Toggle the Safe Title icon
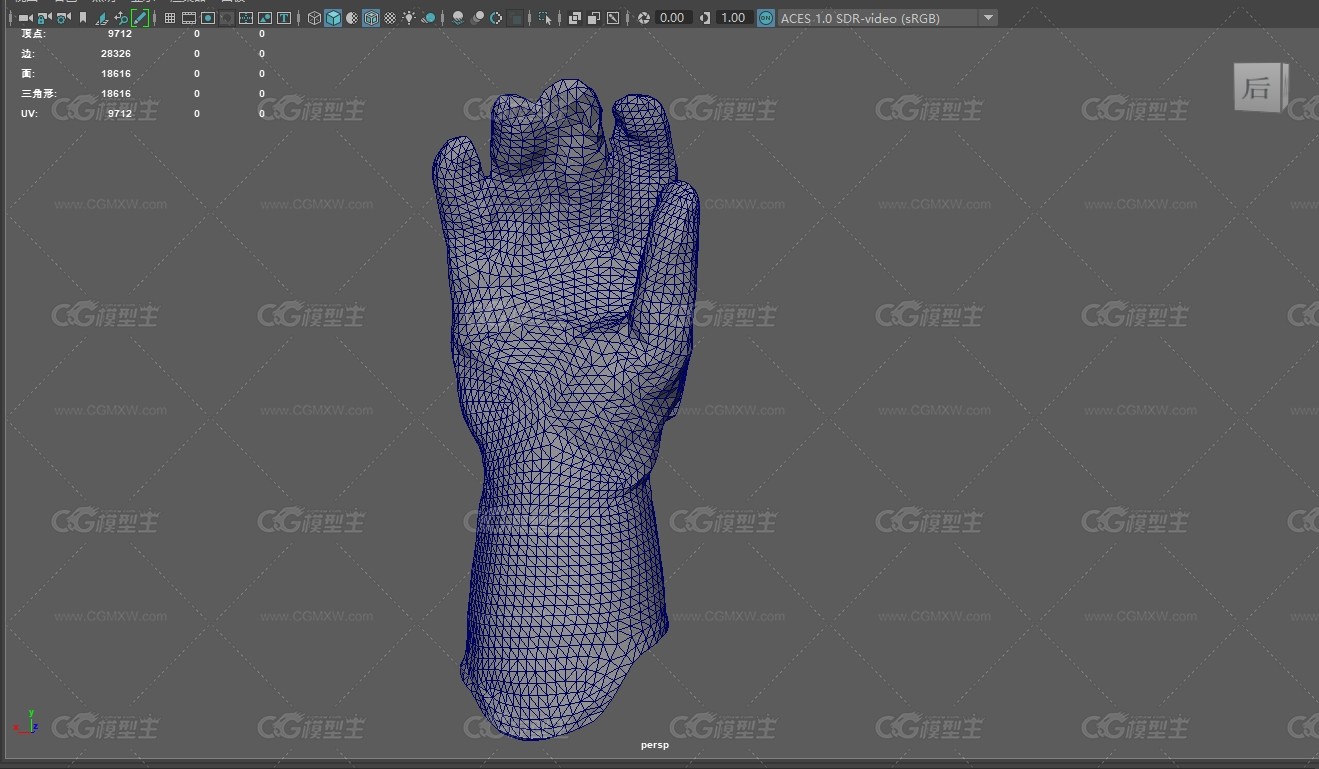The image size is (1319, 769). pyautogui.click(x=284, y=18)
